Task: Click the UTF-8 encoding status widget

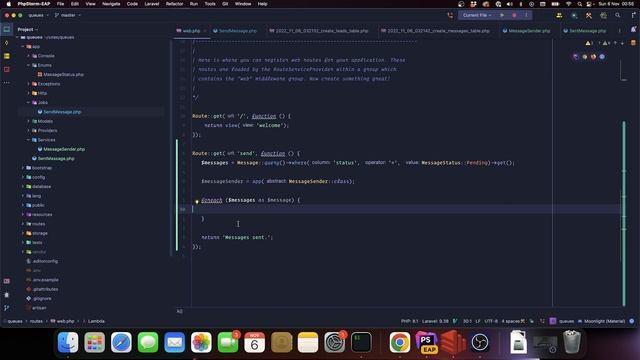Action: (x=491, y=321)
